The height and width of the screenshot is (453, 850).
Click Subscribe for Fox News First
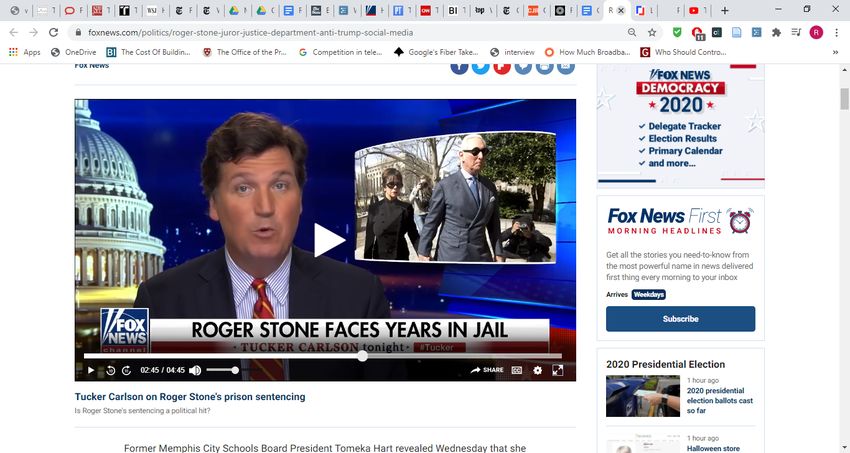click(x=680, y=319)
